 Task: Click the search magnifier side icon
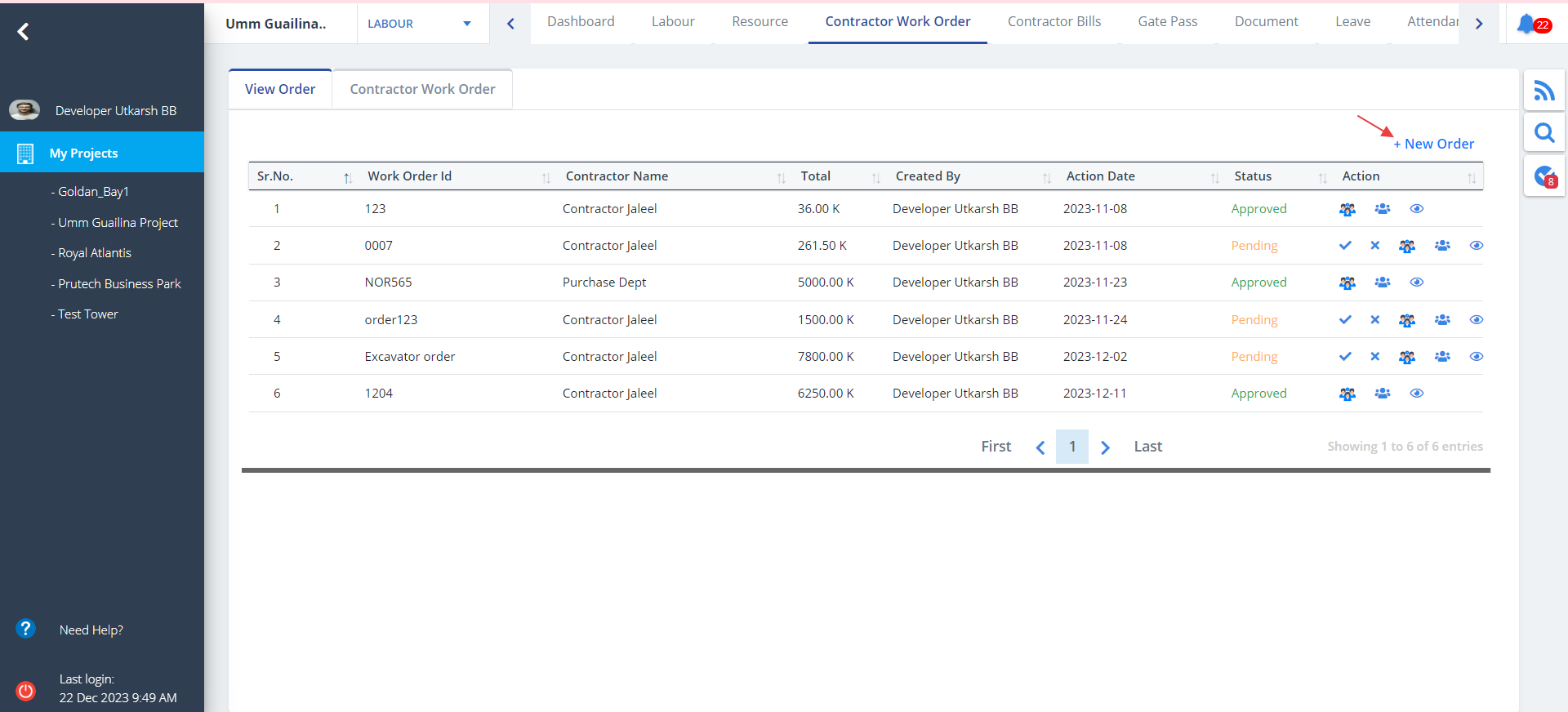(x=1543, y=132)
